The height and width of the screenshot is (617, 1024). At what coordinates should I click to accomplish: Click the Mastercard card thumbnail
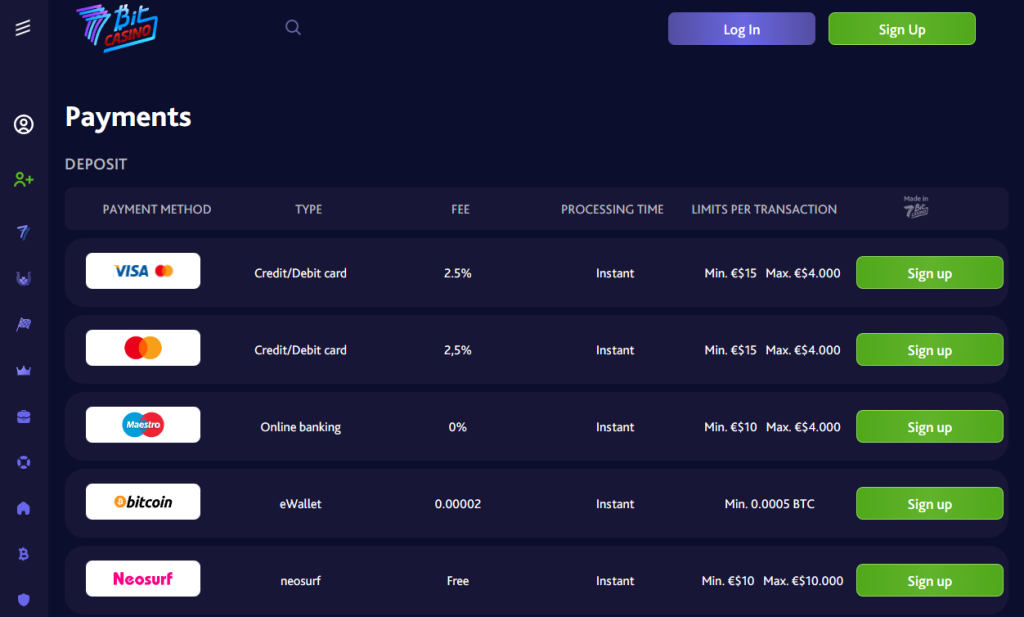(x=143, y=349)
